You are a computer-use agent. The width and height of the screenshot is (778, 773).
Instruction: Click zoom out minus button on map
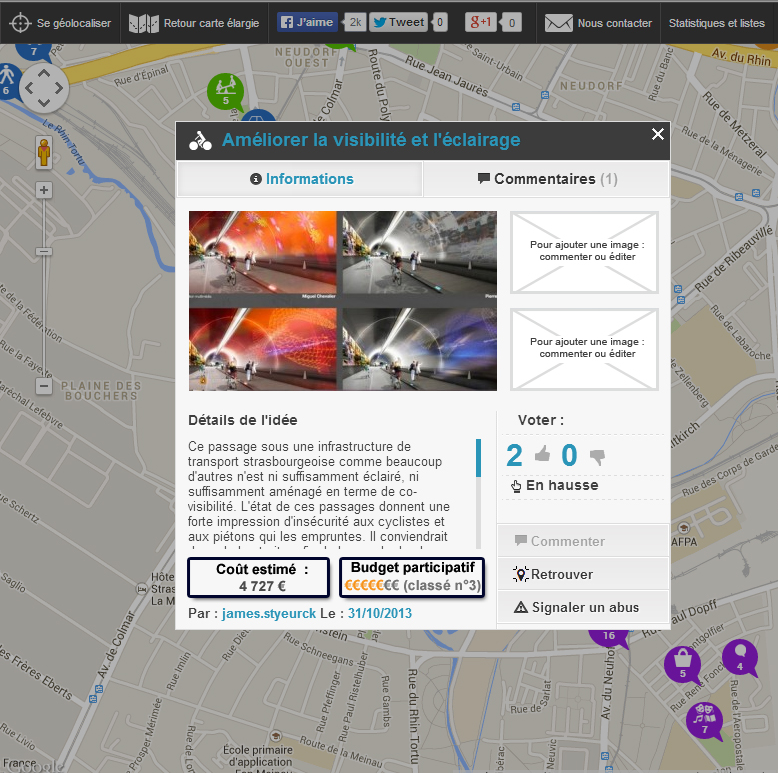point(44,386)
